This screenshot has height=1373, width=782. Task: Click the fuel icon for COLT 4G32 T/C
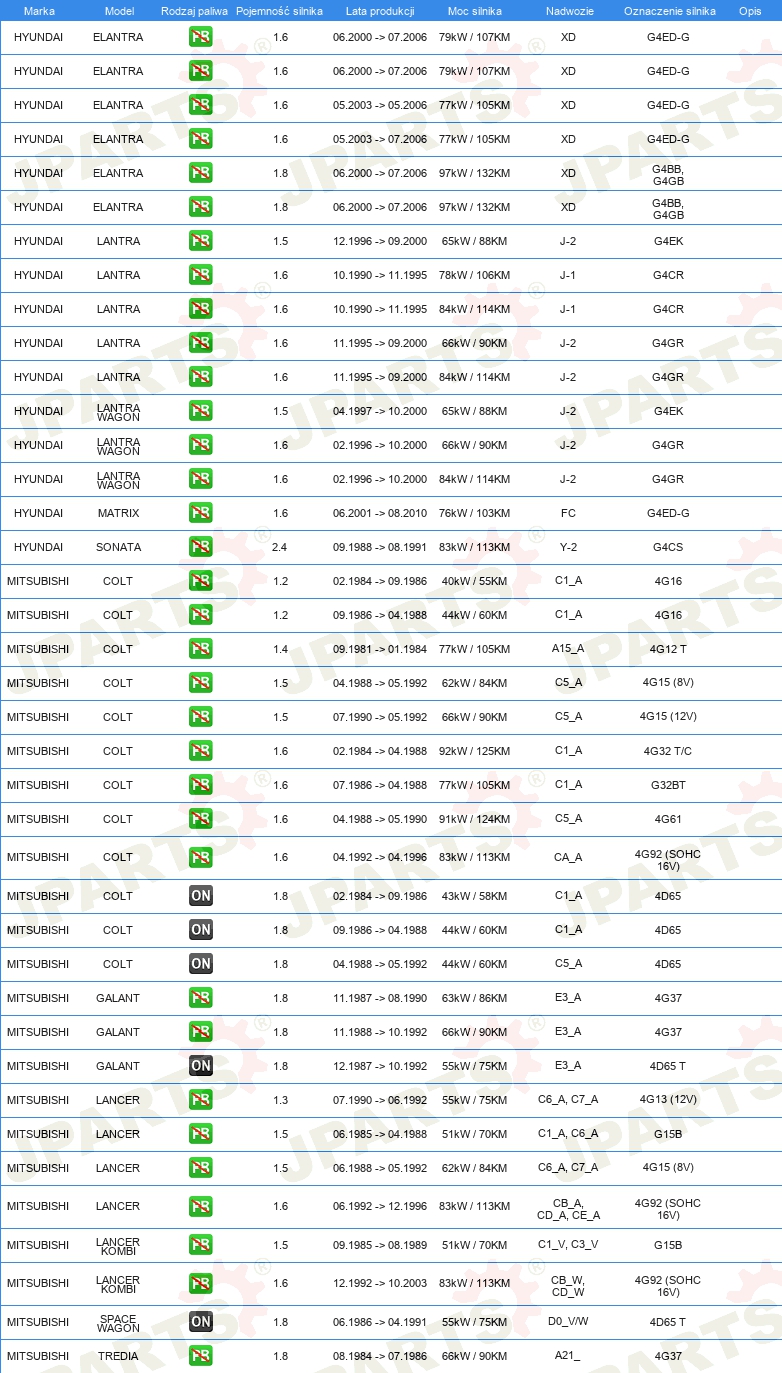(201, 751)
